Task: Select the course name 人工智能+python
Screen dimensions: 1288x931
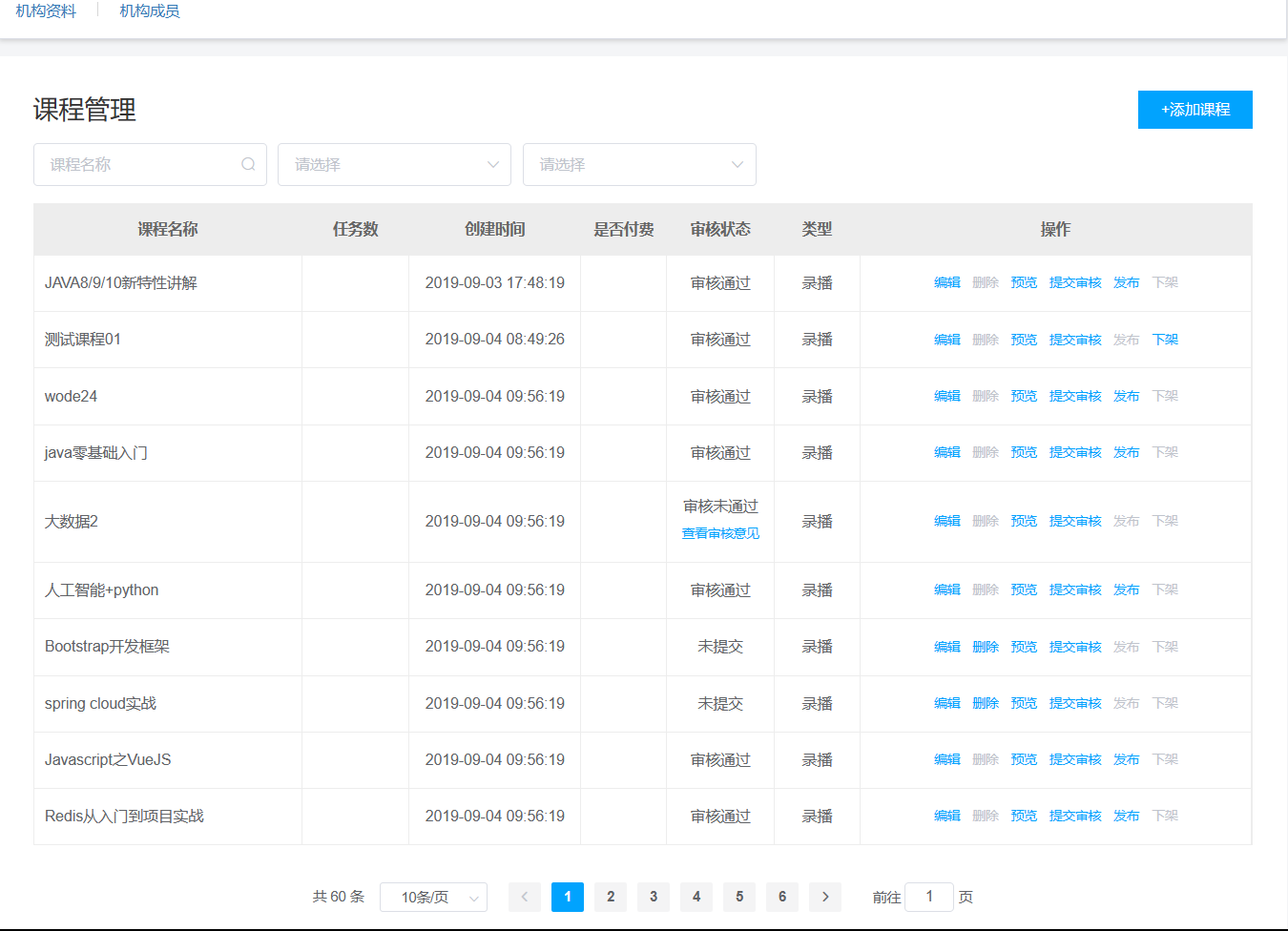Action: pyautogui.click(x=101, y=590)
